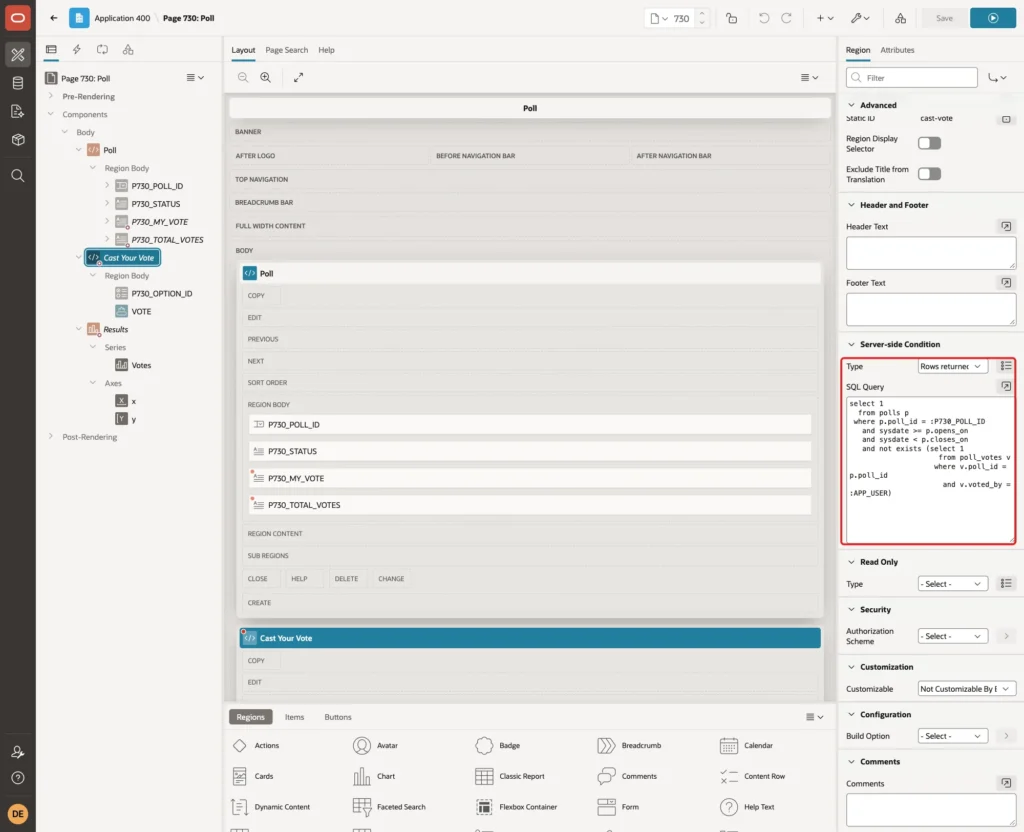Open the Help question mark icon
This screenshot has width=1024, height=832.
click(x=18, y=778)
